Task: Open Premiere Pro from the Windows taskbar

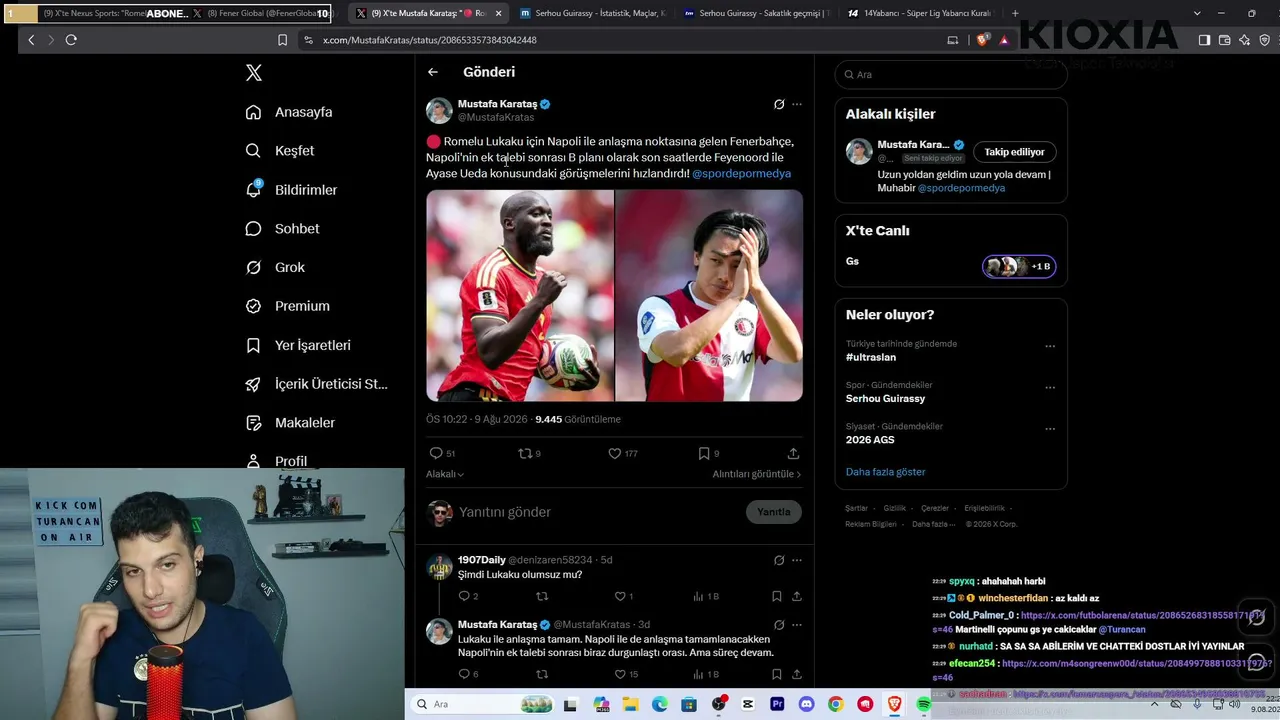Action: [x=777, y=704]
